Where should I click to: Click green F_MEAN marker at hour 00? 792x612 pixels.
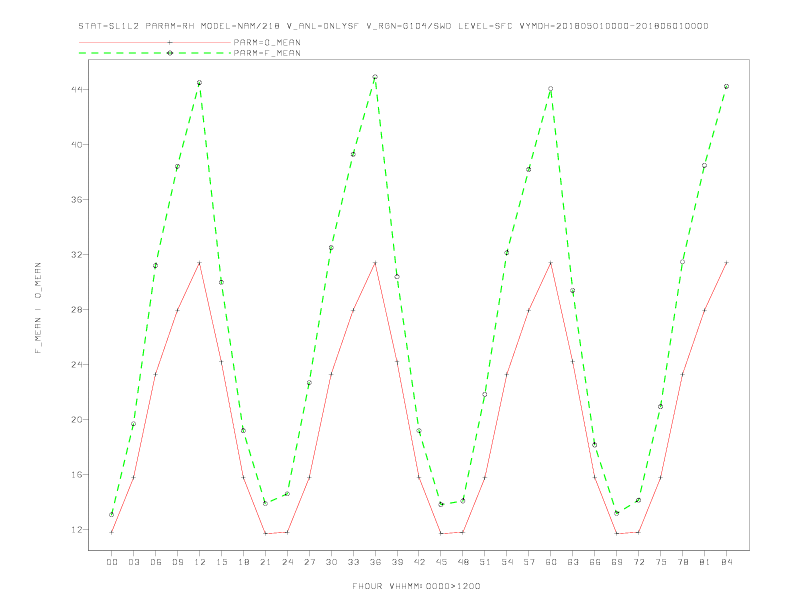[x=112, y=515]
